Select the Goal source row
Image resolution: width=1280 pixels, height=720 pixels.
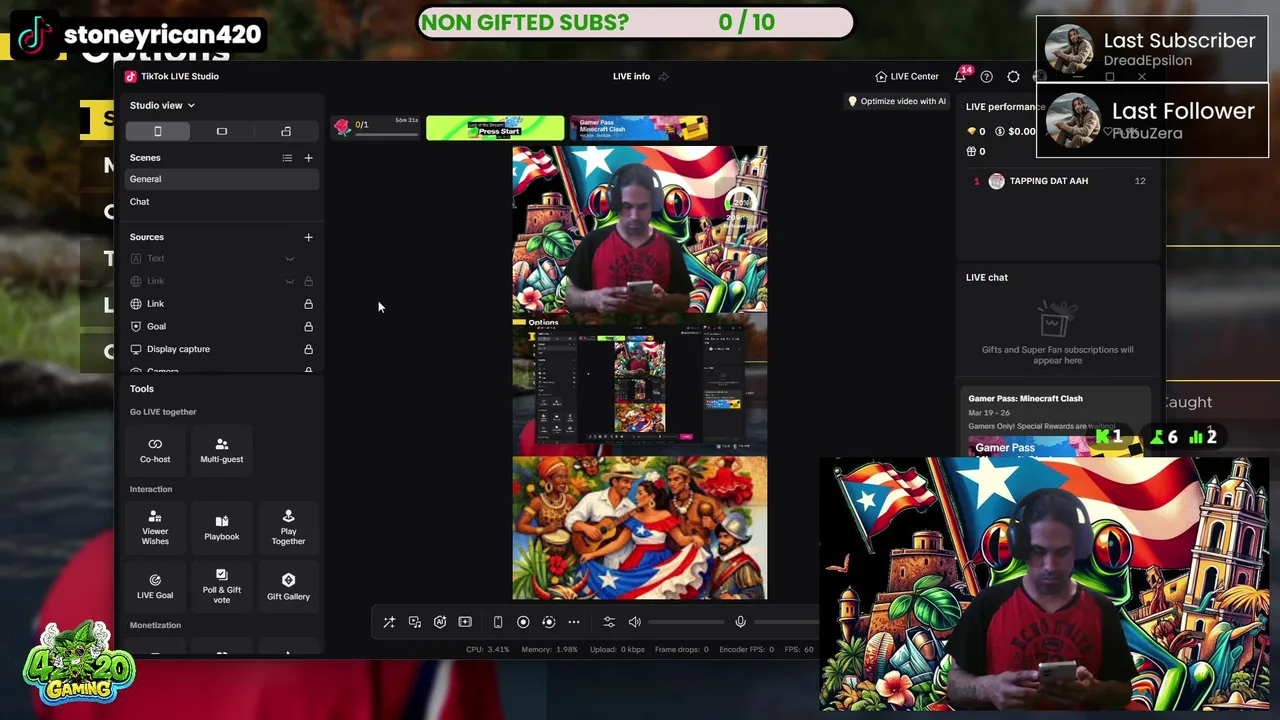point(222,326)
